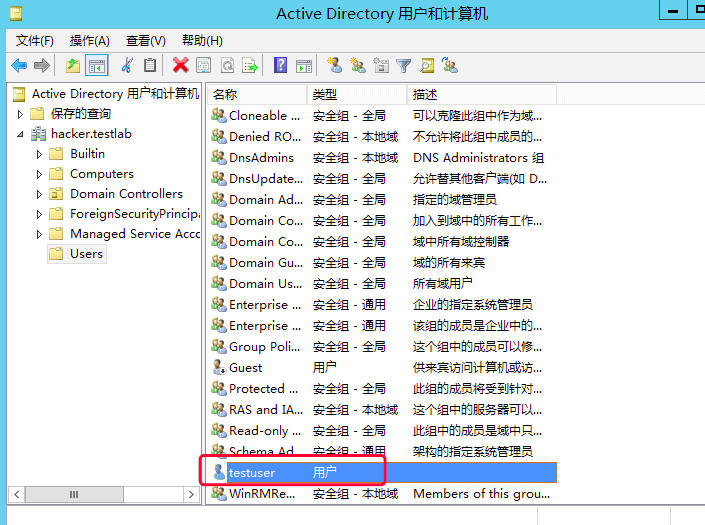
Task: Click the Forward arrow toolbar icon
Action: point(42,66)
